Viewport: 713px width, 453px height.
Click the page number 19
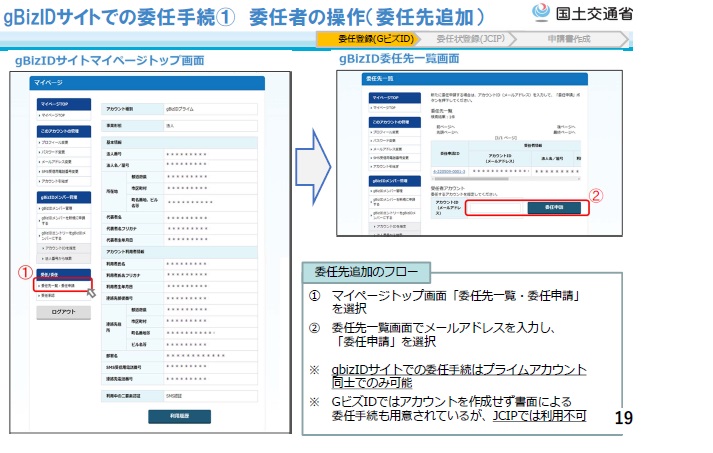pyautogui.click(x=623, y=418)
